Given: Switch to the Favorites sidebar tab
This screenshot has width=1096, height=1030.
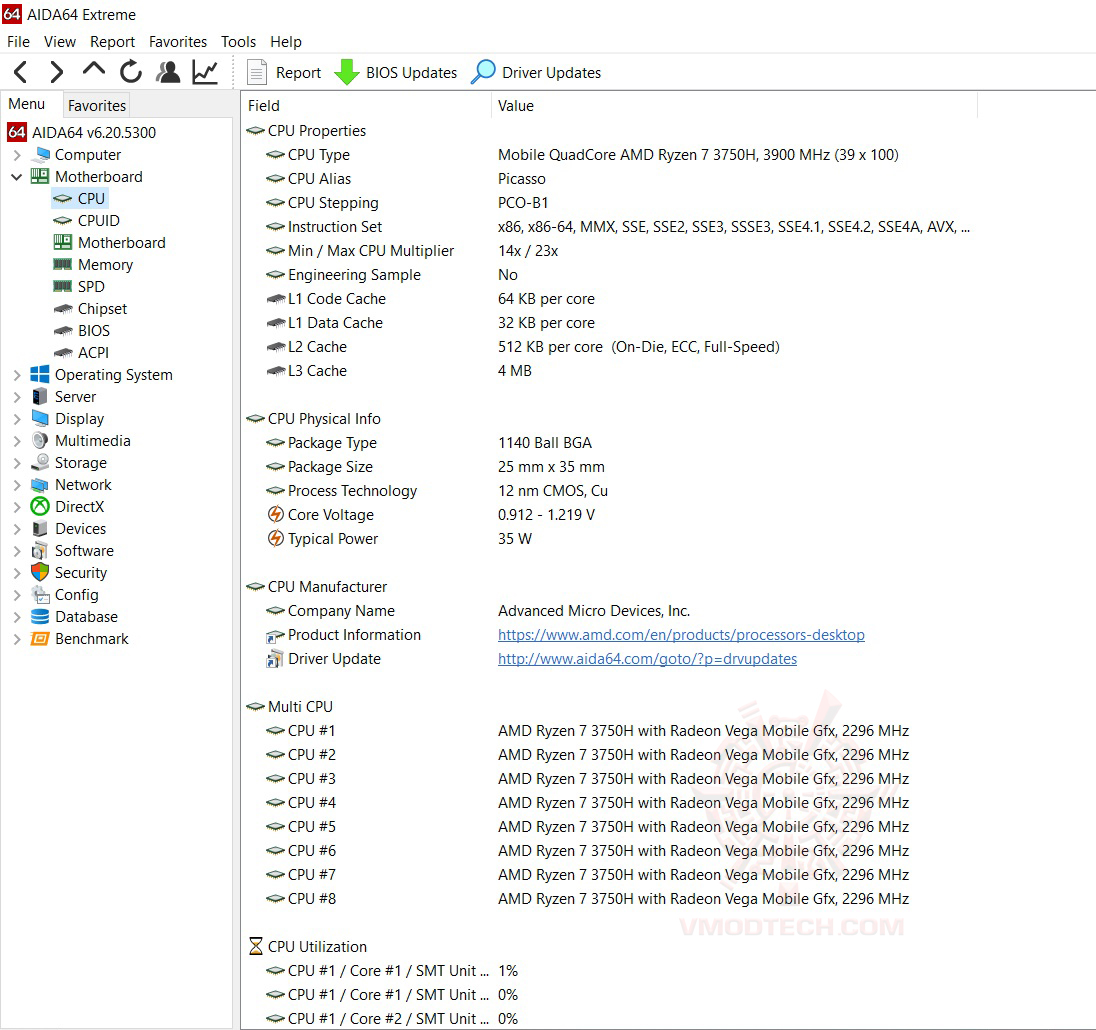Looking at the screenshot, I should pyautogui.click(x=96, y=106).
